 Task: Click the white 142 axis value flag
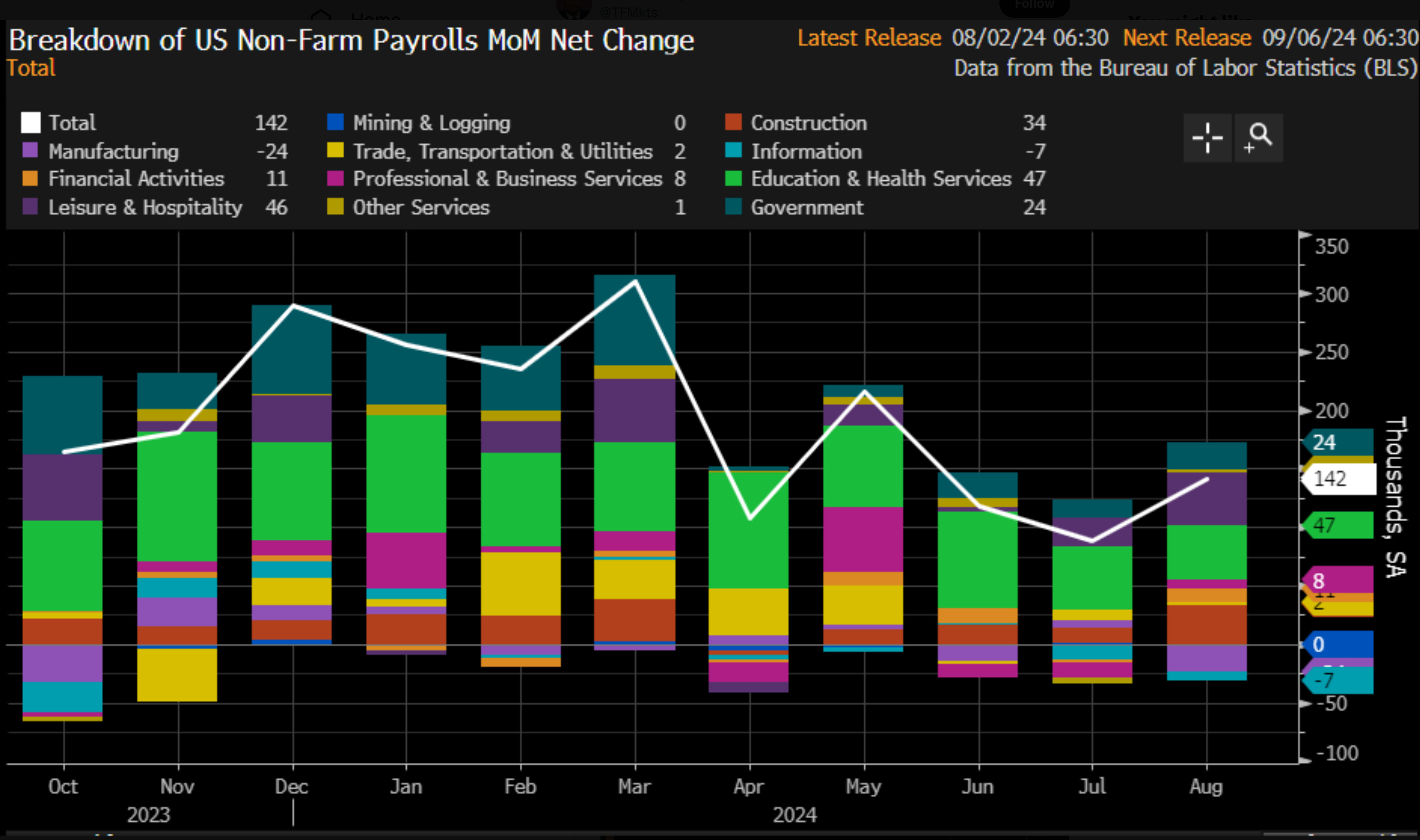(1339, 479)
